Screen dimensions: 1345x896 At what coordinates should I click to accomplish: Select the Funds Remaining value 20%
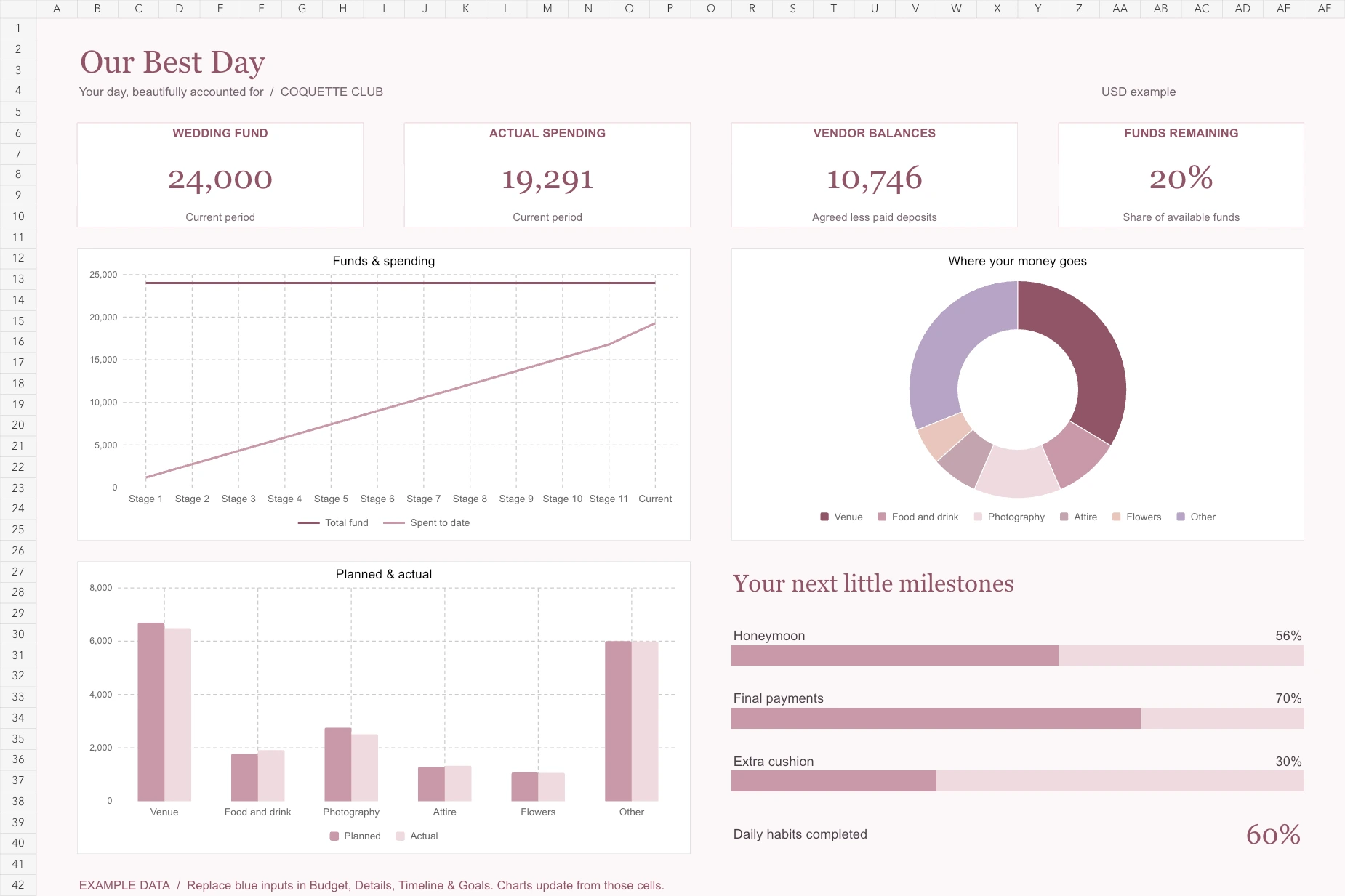click(1181, 178)
